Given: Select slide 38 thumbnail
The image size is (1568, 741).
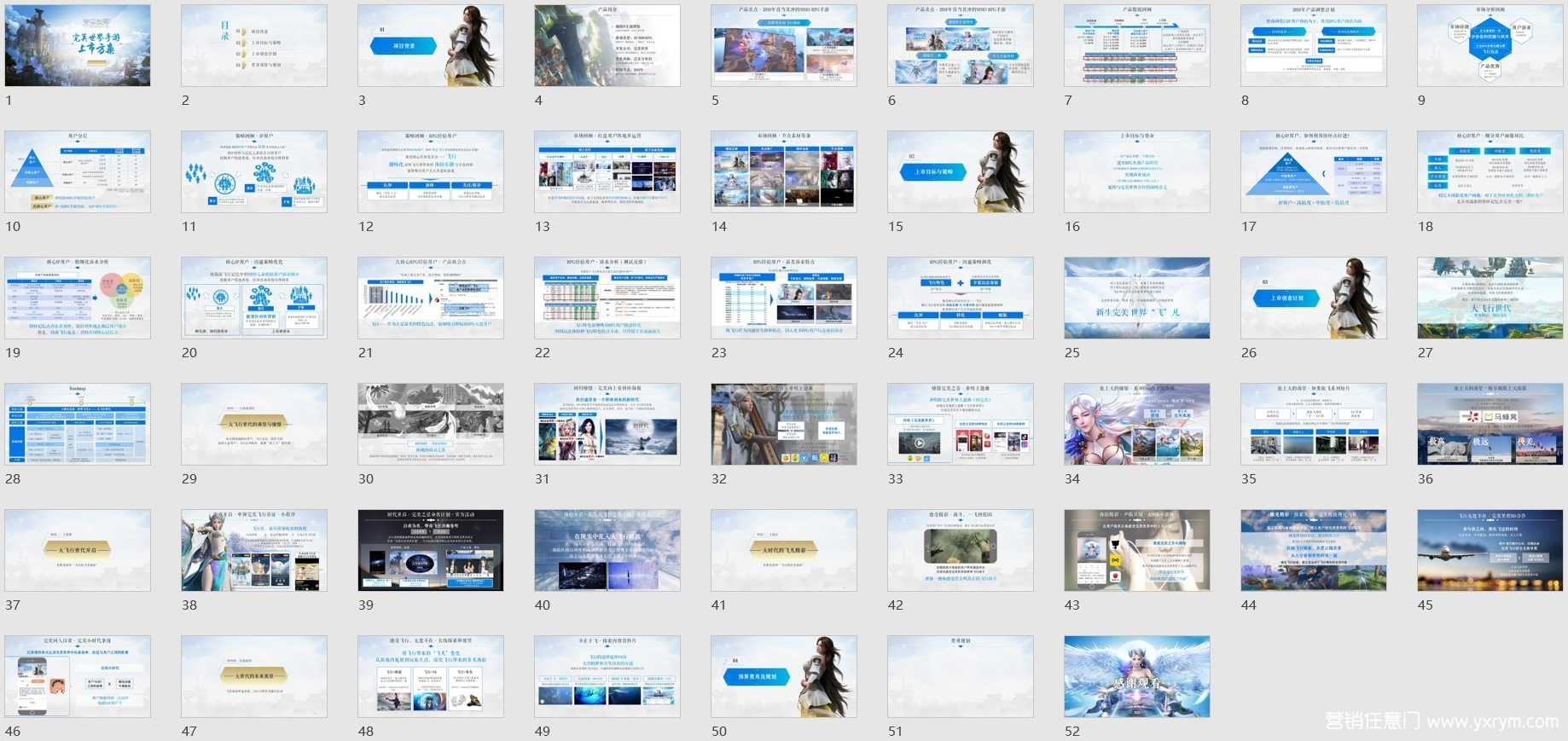Looking at the screenshot, I should (x=254, y=550).
